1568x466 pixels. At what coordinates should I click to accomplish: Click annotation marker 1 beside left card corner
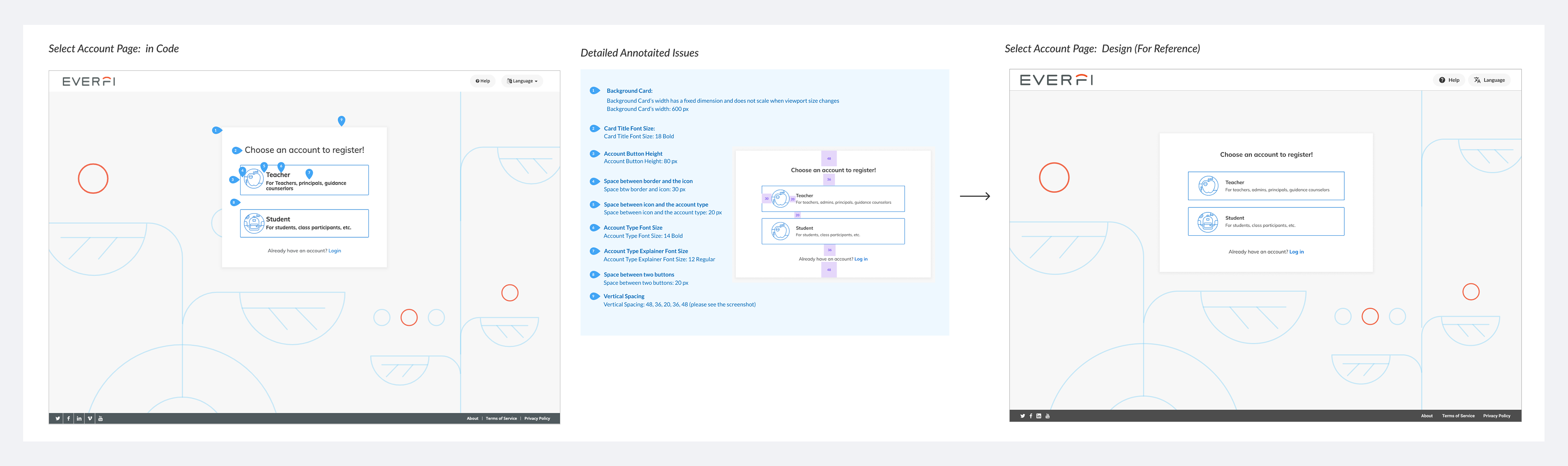[x=216, y=130]
